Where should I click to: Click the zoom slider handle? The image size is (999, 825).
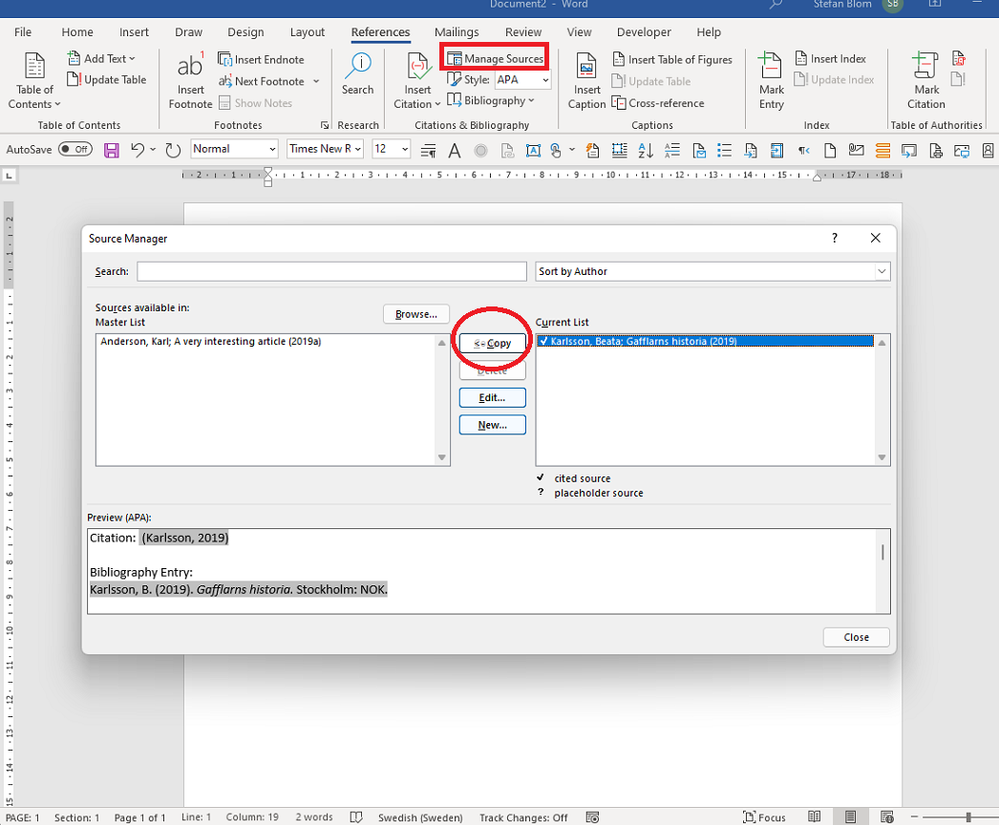[968, 817]
